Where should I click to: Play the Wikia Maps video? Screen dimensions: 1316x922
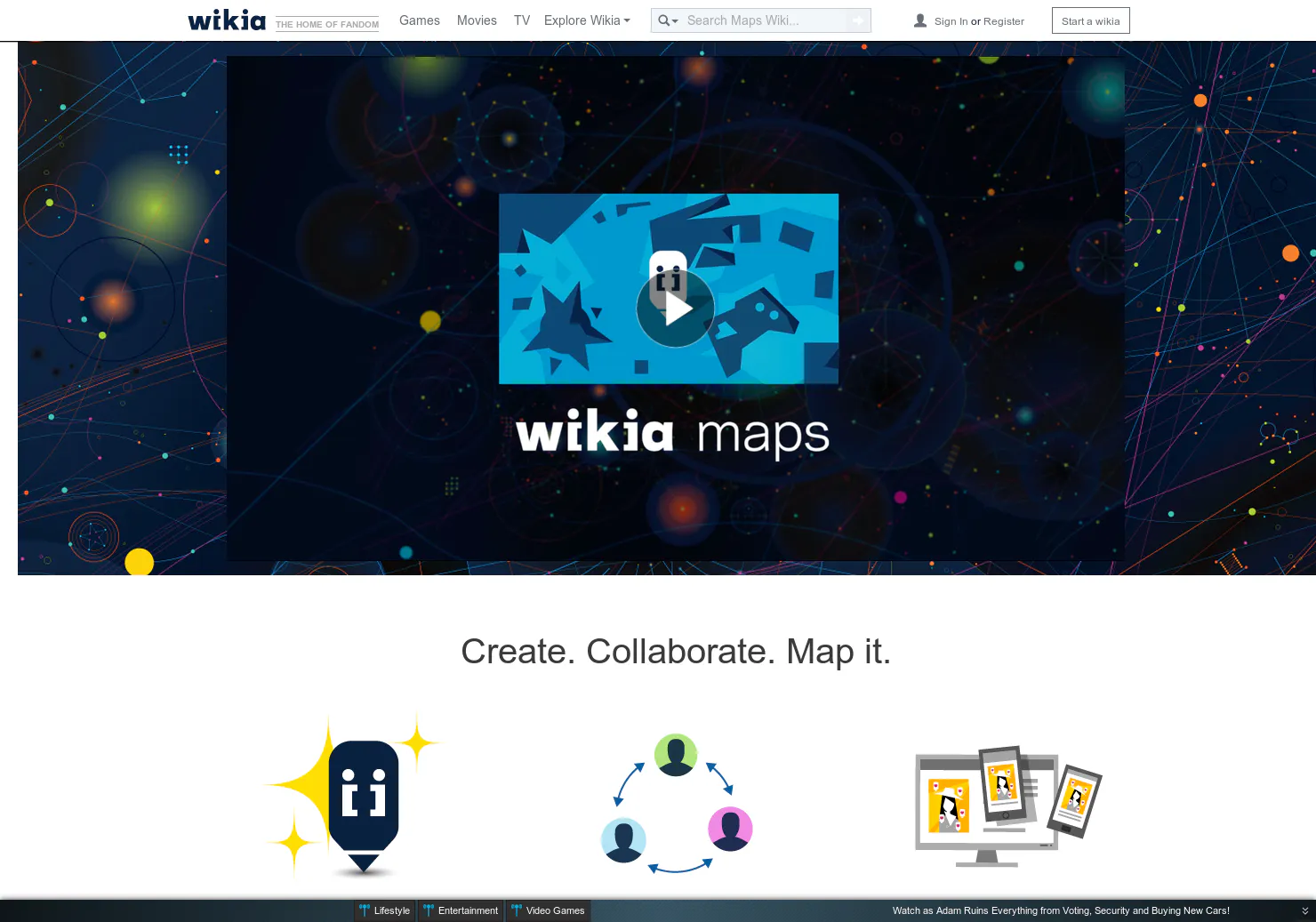[676, 309]
